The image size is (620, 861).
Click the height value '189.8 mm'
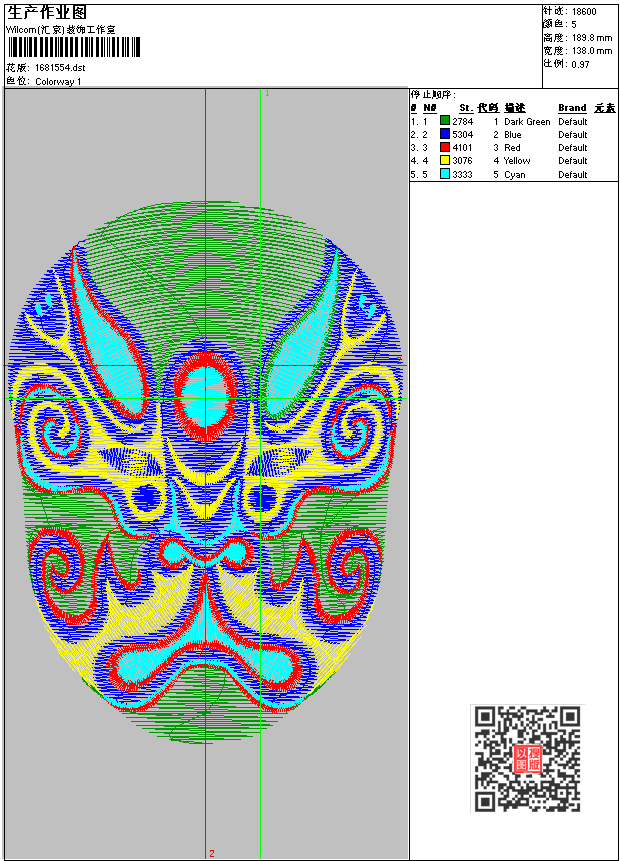592,38
